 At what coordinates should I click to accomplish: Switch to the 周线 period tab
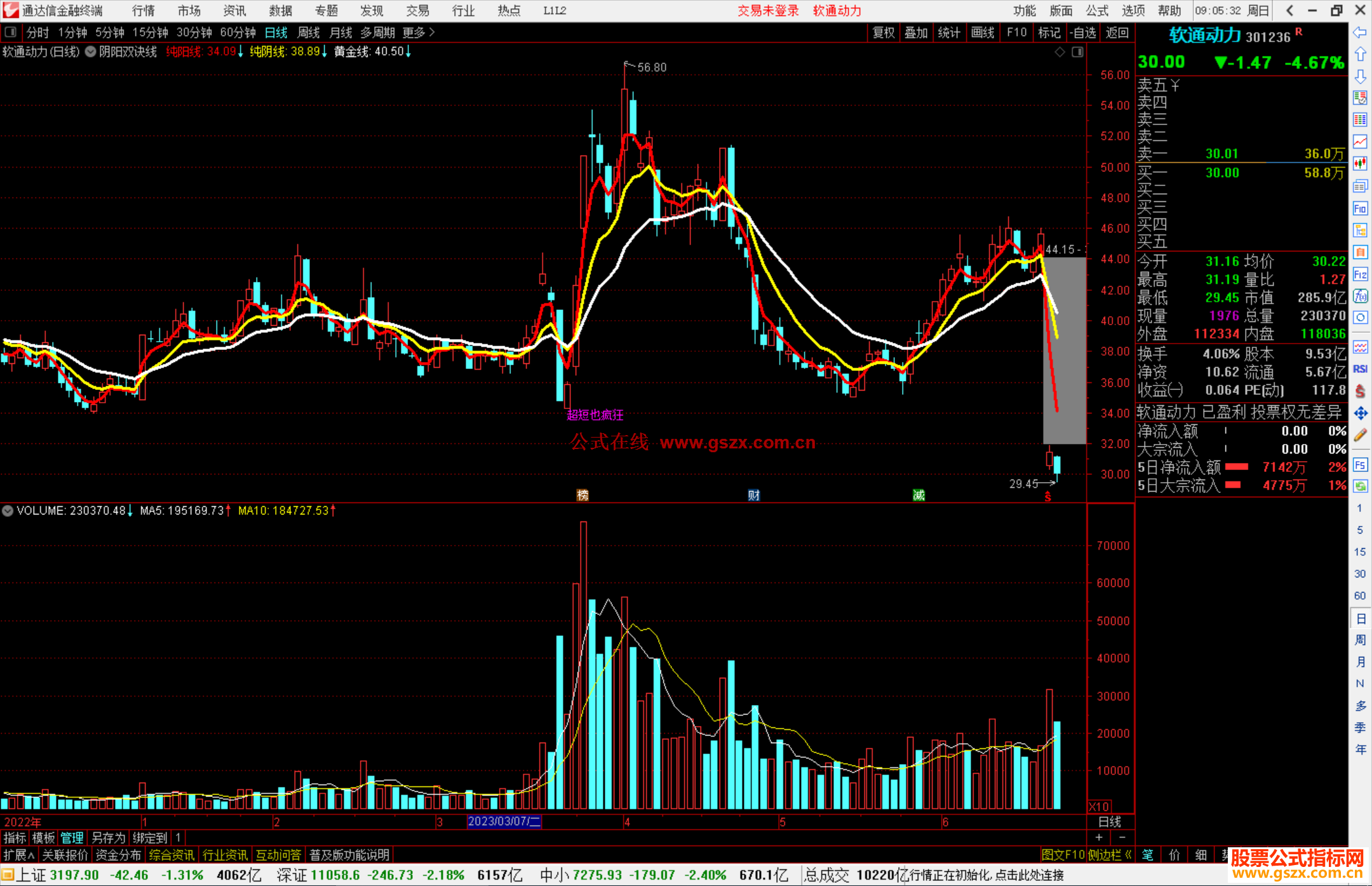point(309,32)
